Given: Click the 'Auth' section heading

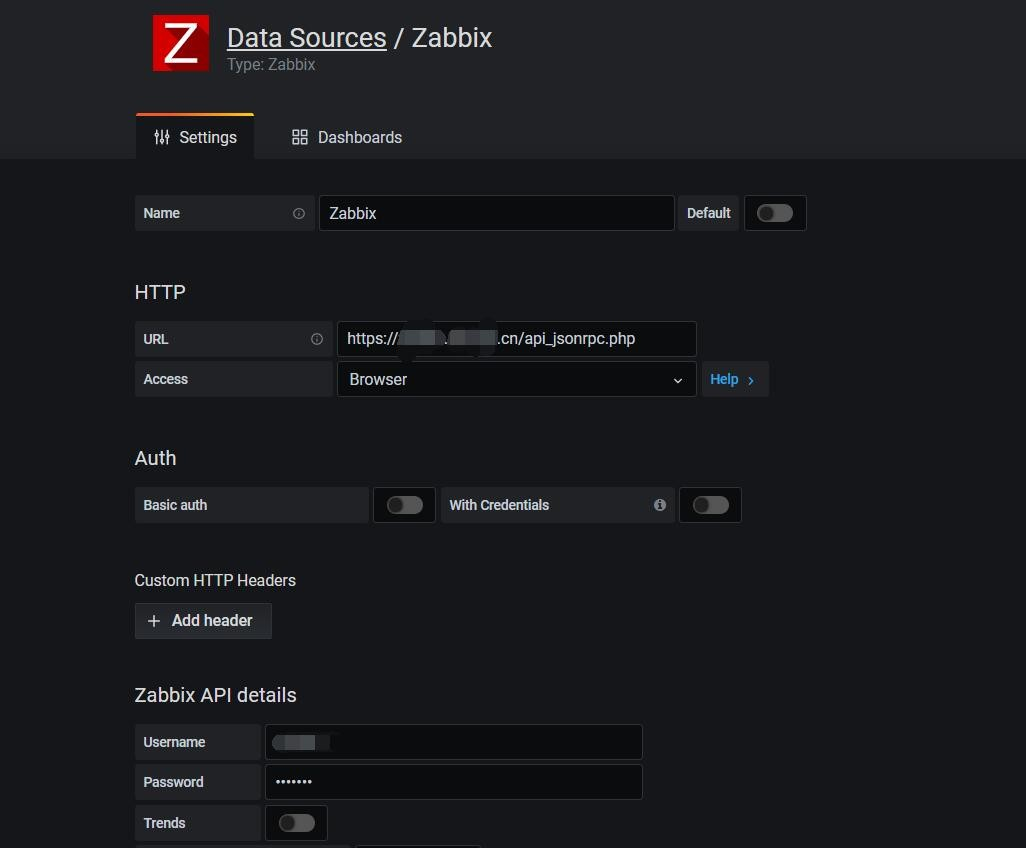Looking at the screenshot, I should click(155, 458).
